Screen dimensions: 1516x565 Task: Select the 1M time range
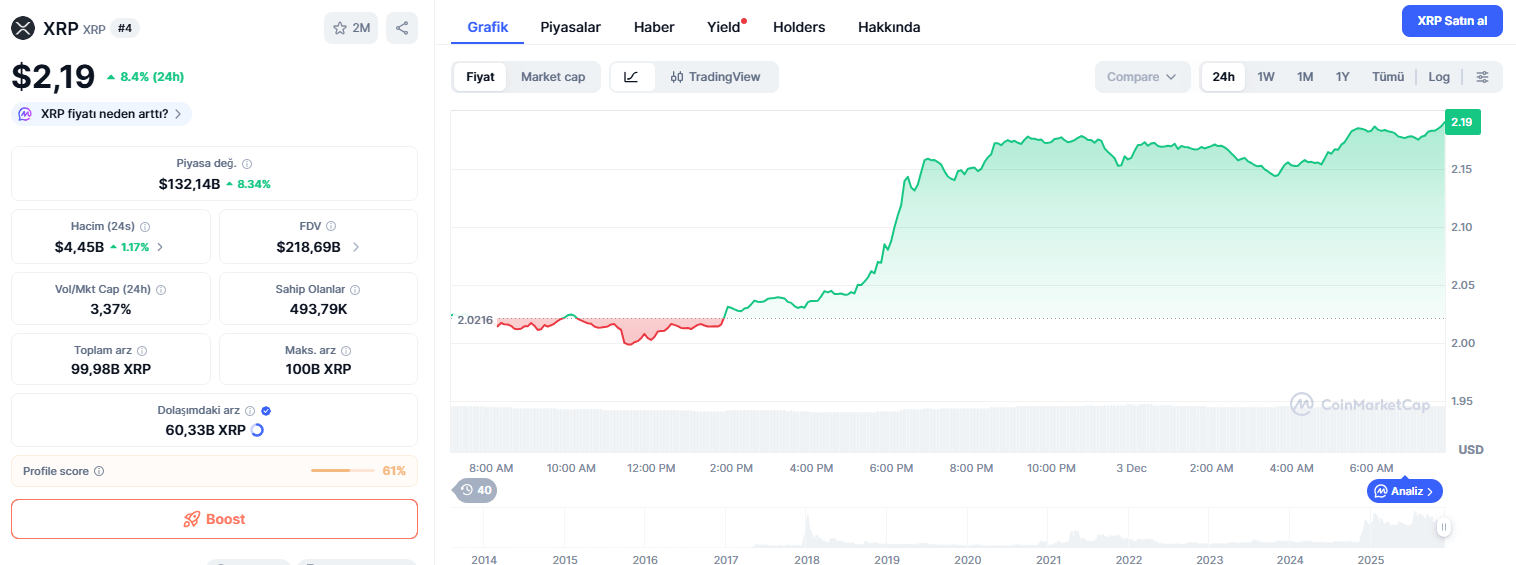[x=1305, y=77]
